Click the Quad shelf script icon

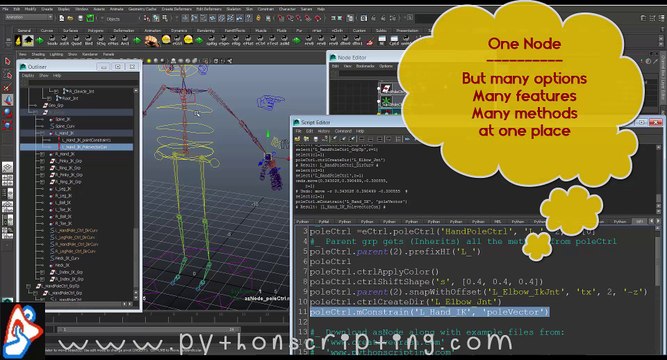[77, 40]
